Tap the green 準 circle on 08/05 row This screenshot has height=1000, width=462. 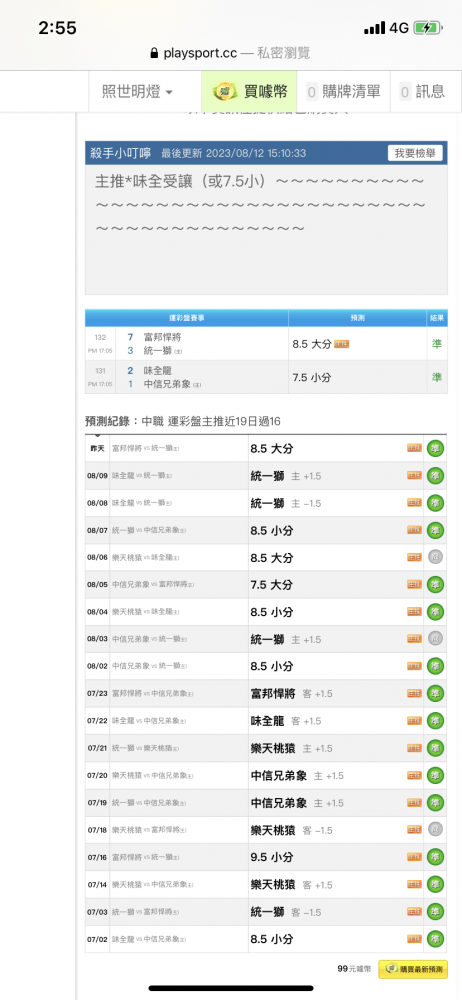(436, 584)
